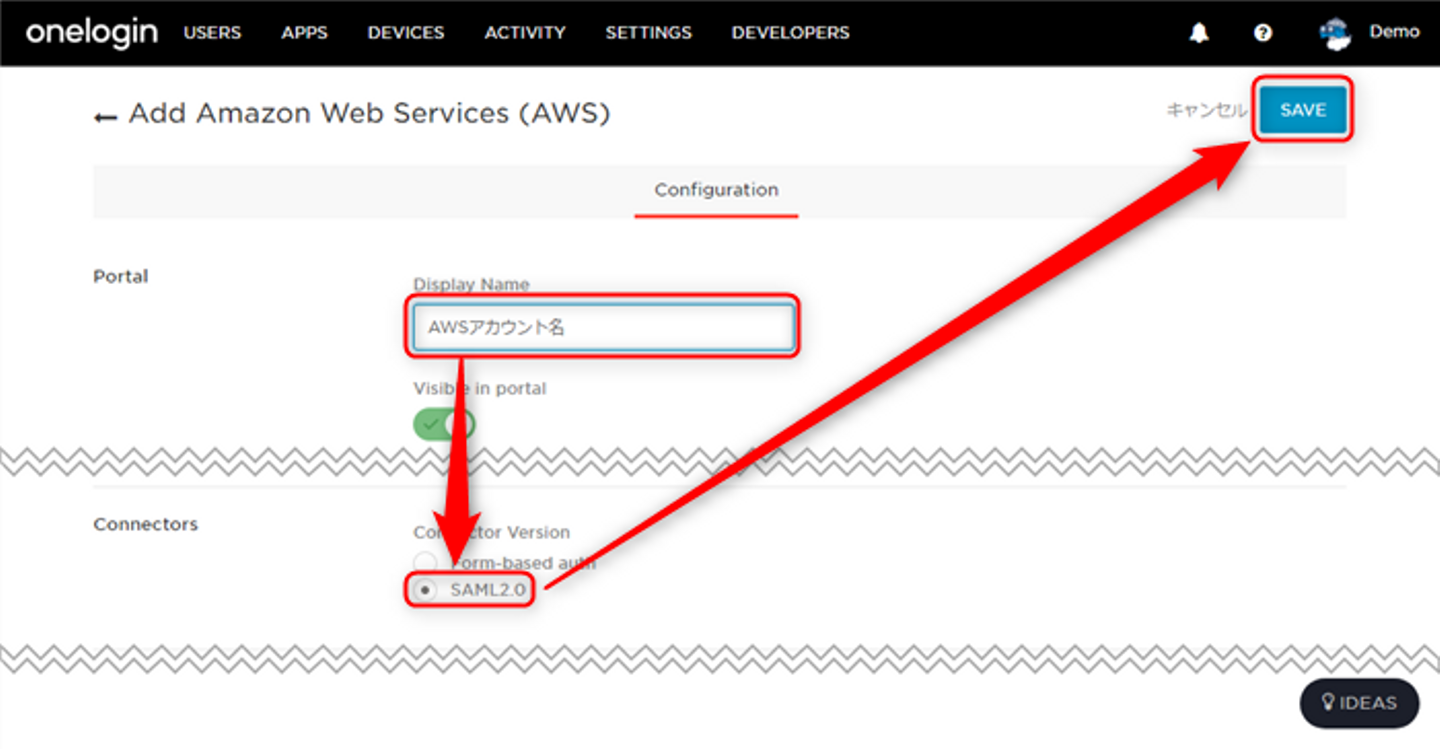Viewport: 1440px width, 749px height.
Task: Go back using the left arrow
Action: pyautogui.click(x=105, y=116)
